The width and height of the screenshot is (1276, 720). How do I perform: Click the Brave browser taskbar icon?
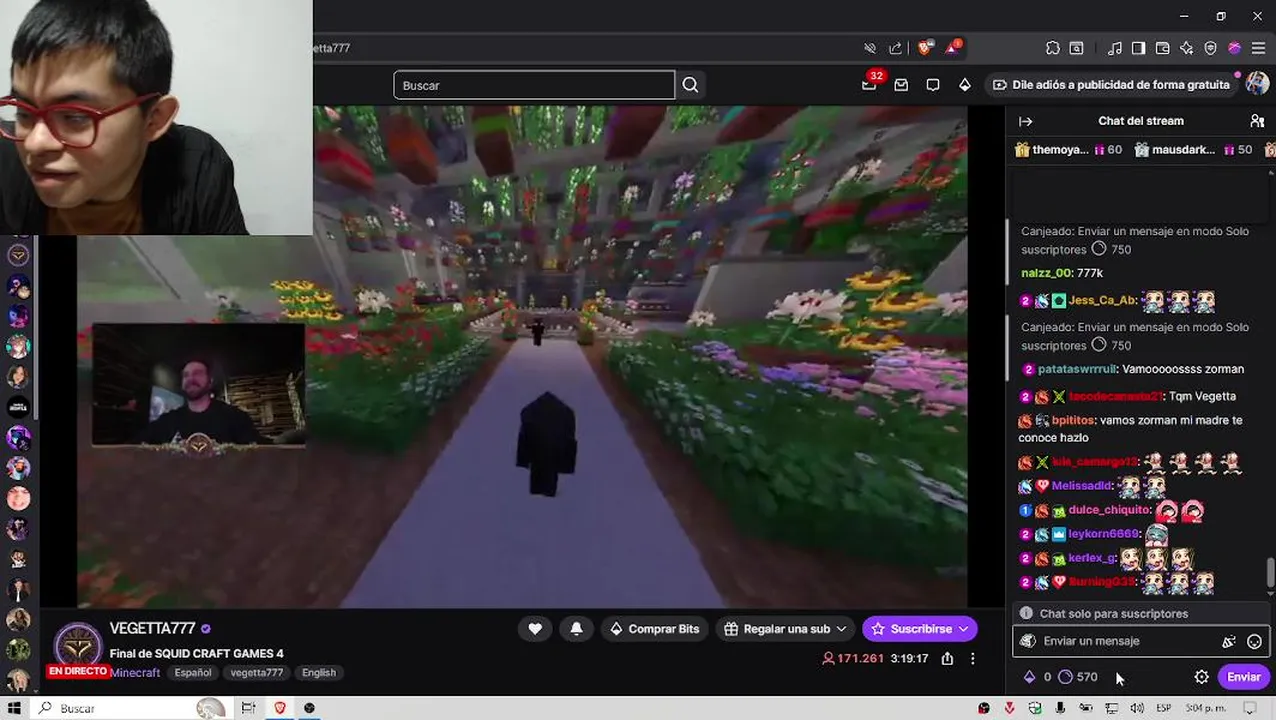click(x=280, y=708)
